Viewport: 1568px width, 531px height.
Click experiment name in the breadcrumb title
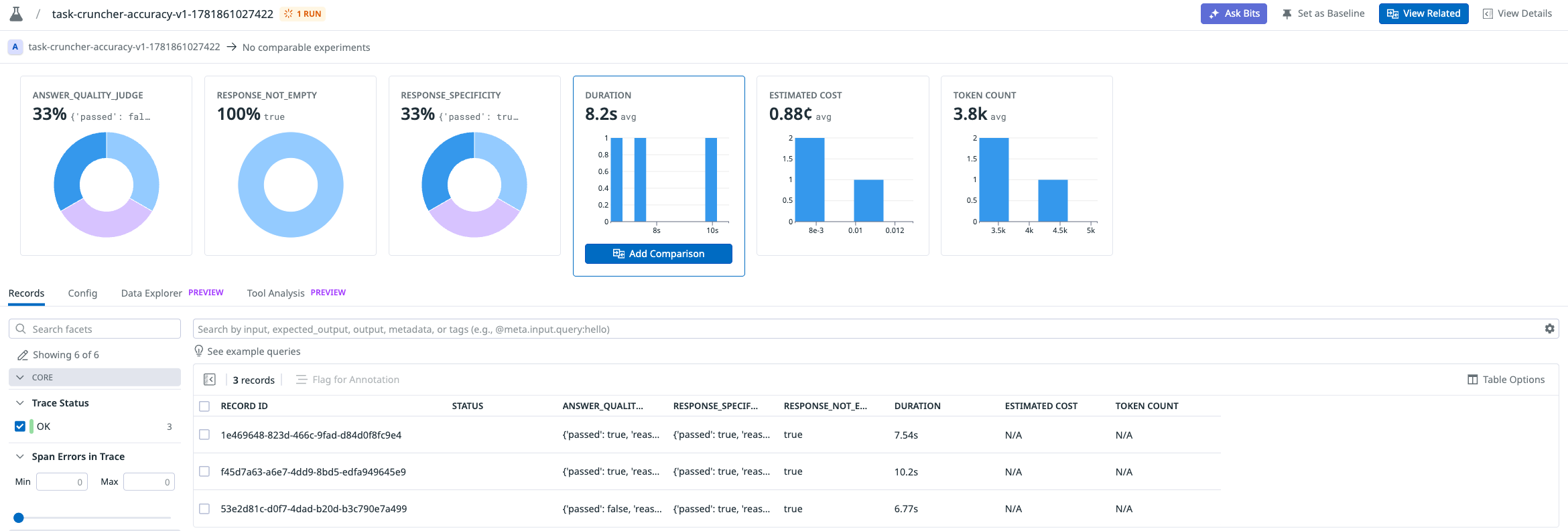click(162, 13)
